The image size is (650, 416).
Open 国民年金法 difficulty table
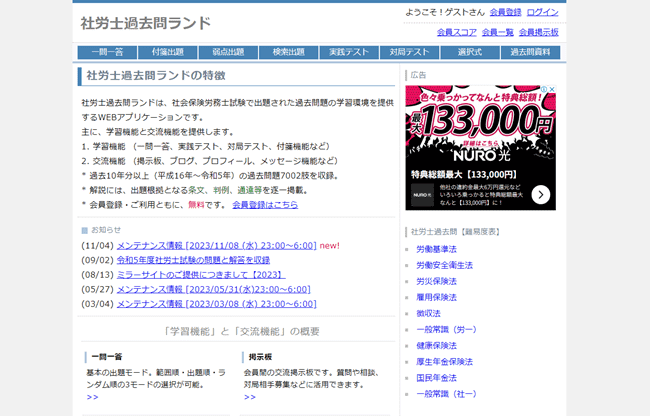[x=436, y=378]
